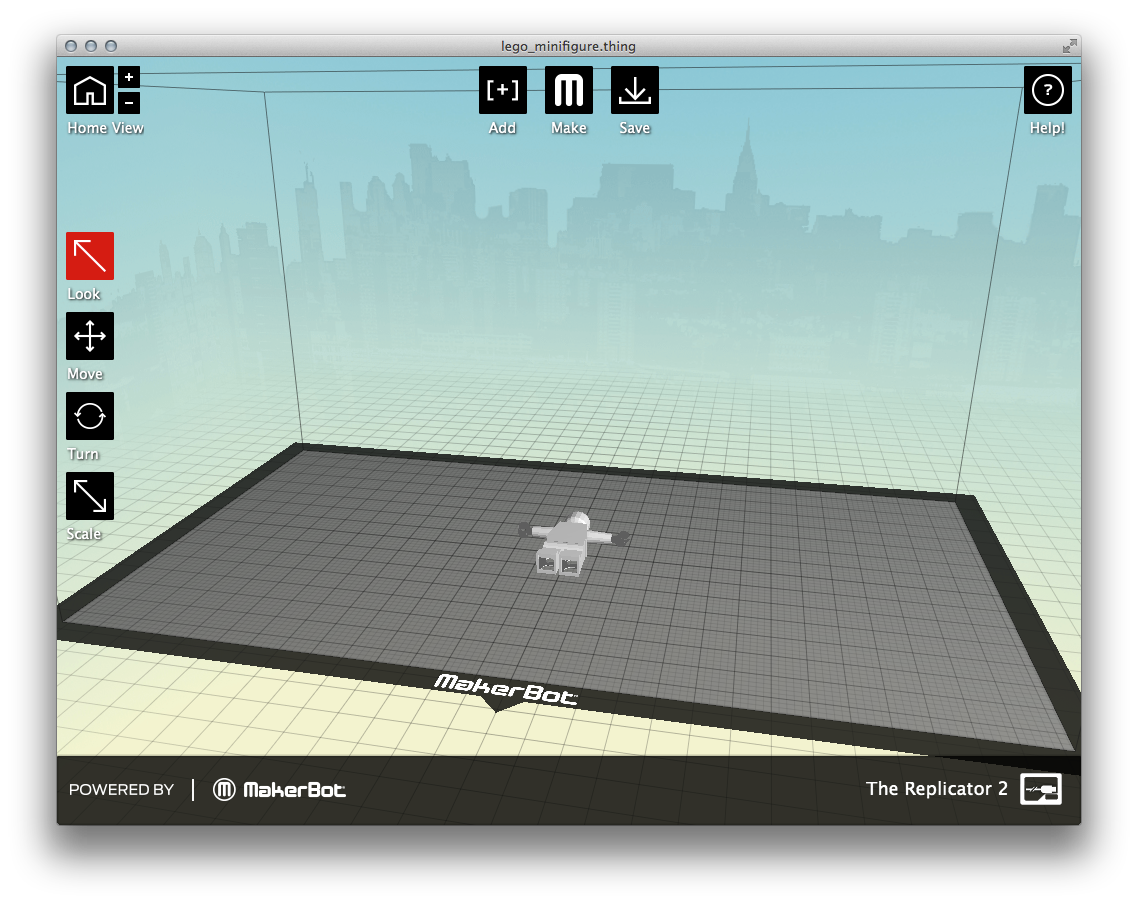The image size is (1138, 904).
Task: Switch to the Turn rotate tool
Action: coord(90,416)
